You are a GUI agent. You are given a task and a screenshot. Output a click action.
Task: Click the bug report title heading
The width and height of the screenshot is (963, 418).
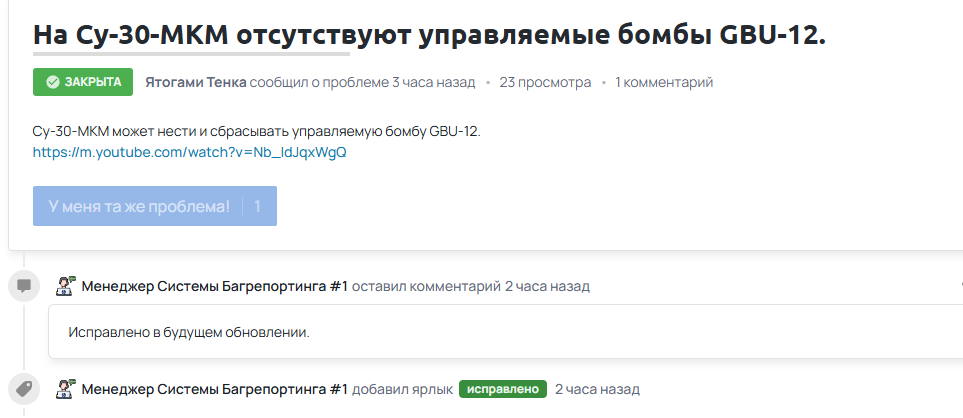coord(430,33)
